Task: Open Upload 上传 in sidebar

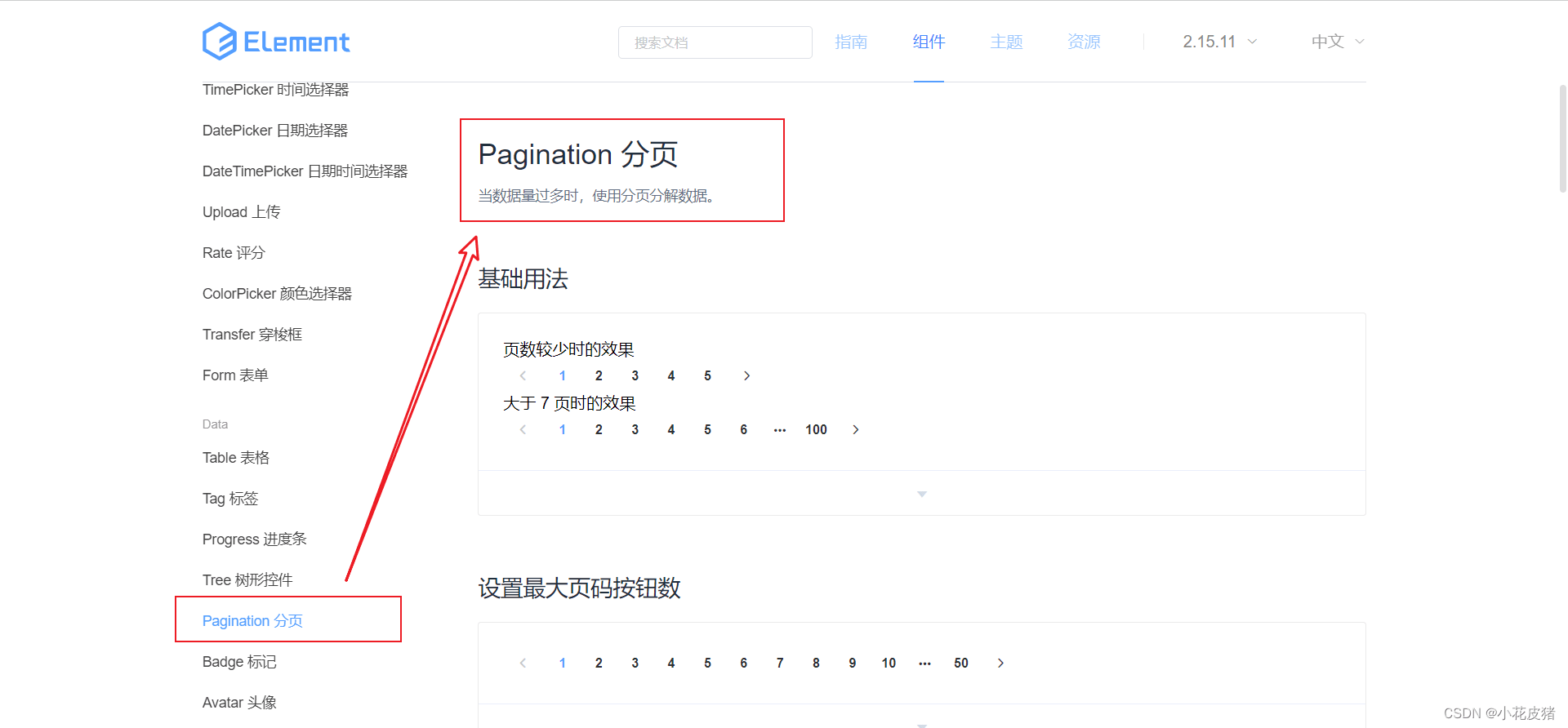Action: click(242, 212)
